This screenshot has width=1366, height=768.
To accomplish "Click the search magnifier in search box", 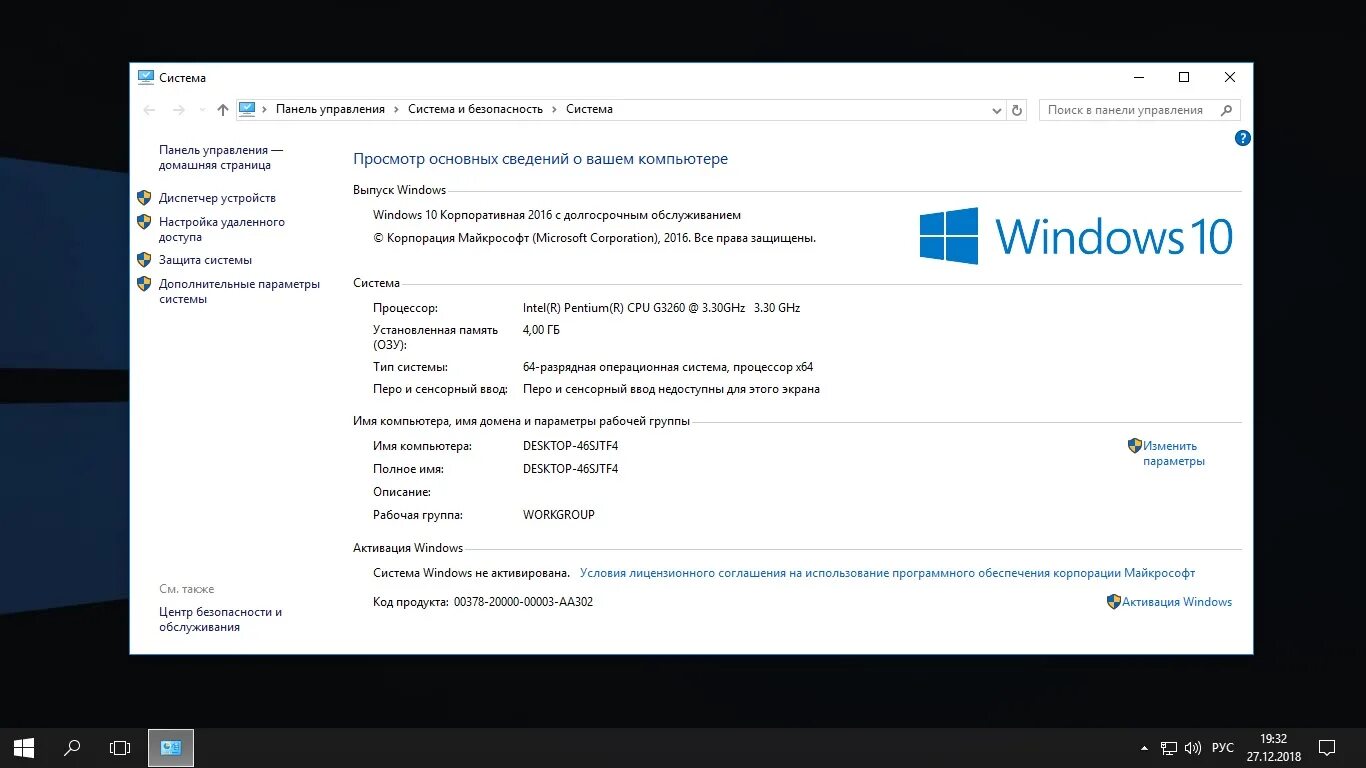I will pyautogui.click(x=1227, y=110).
